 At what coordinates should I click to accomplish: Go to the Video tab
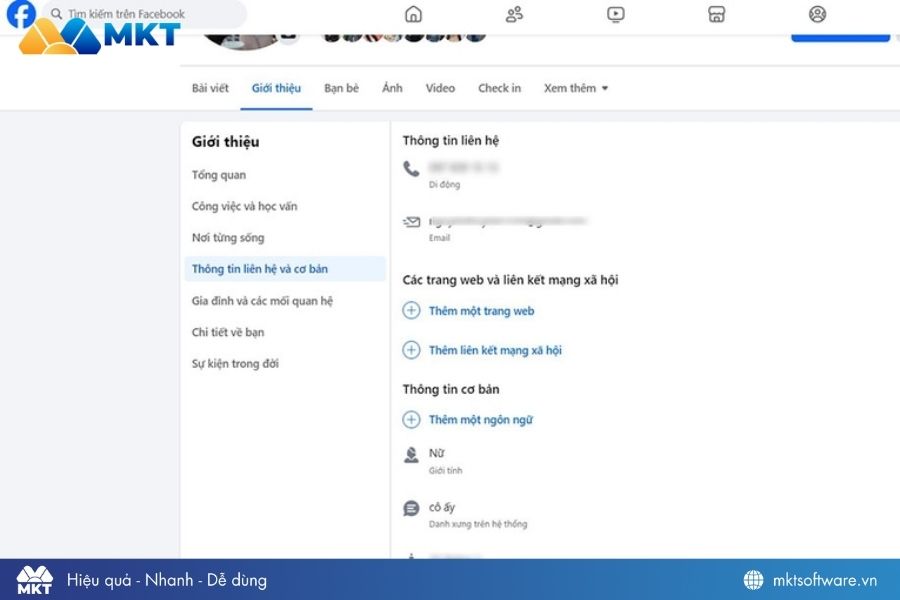pos(440,88)
